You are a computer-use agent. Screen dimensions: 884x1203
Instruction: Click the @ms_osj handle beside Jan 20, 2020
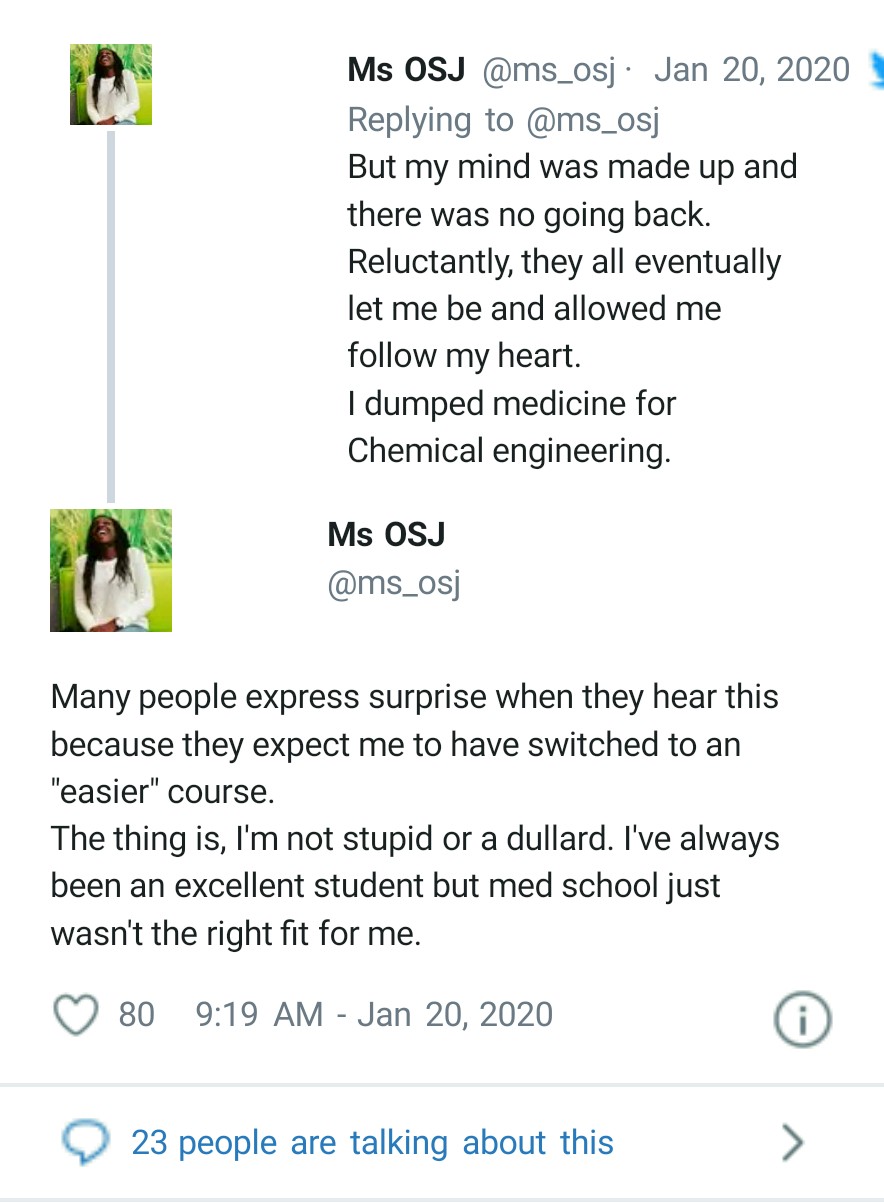tap(549, 71)
